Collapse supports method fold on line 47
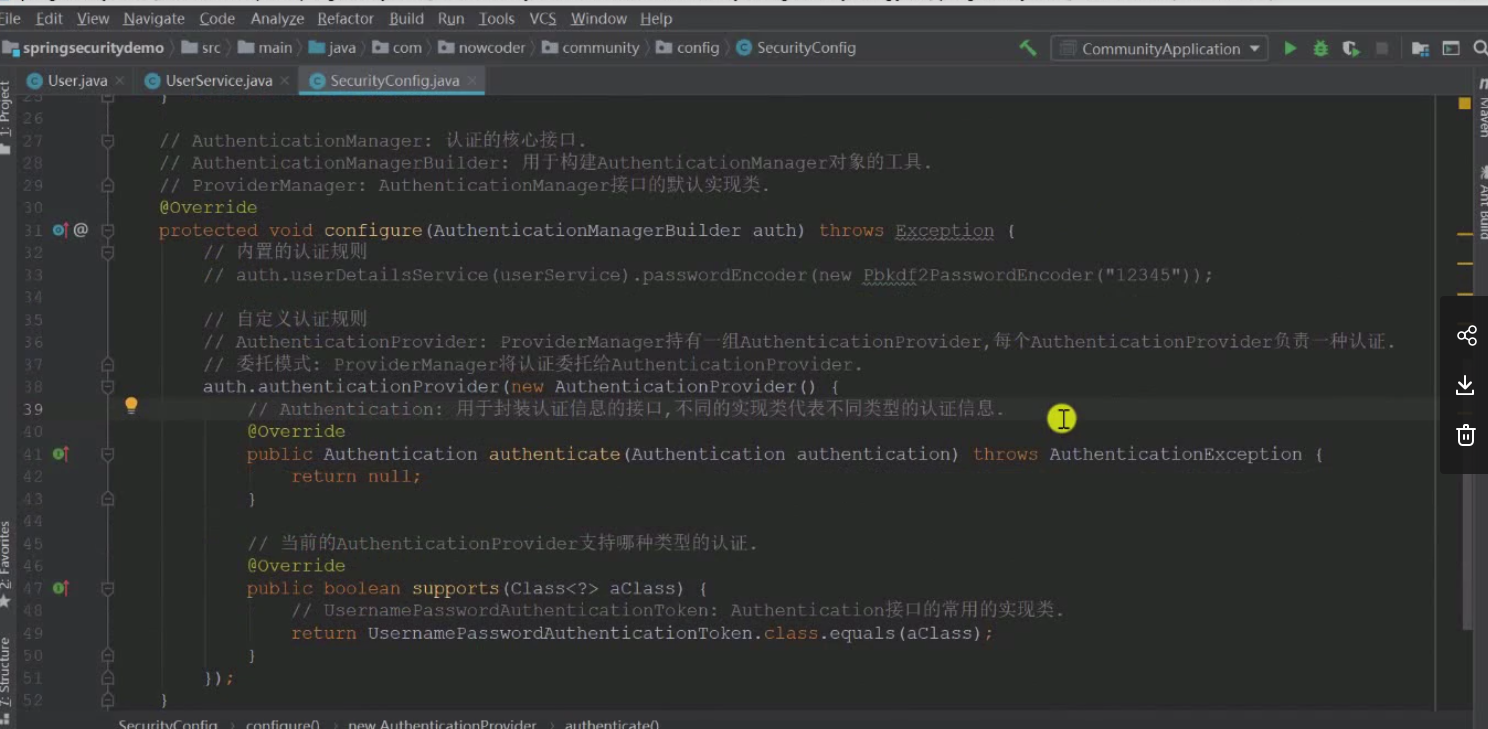 click(x=107, y=588)
